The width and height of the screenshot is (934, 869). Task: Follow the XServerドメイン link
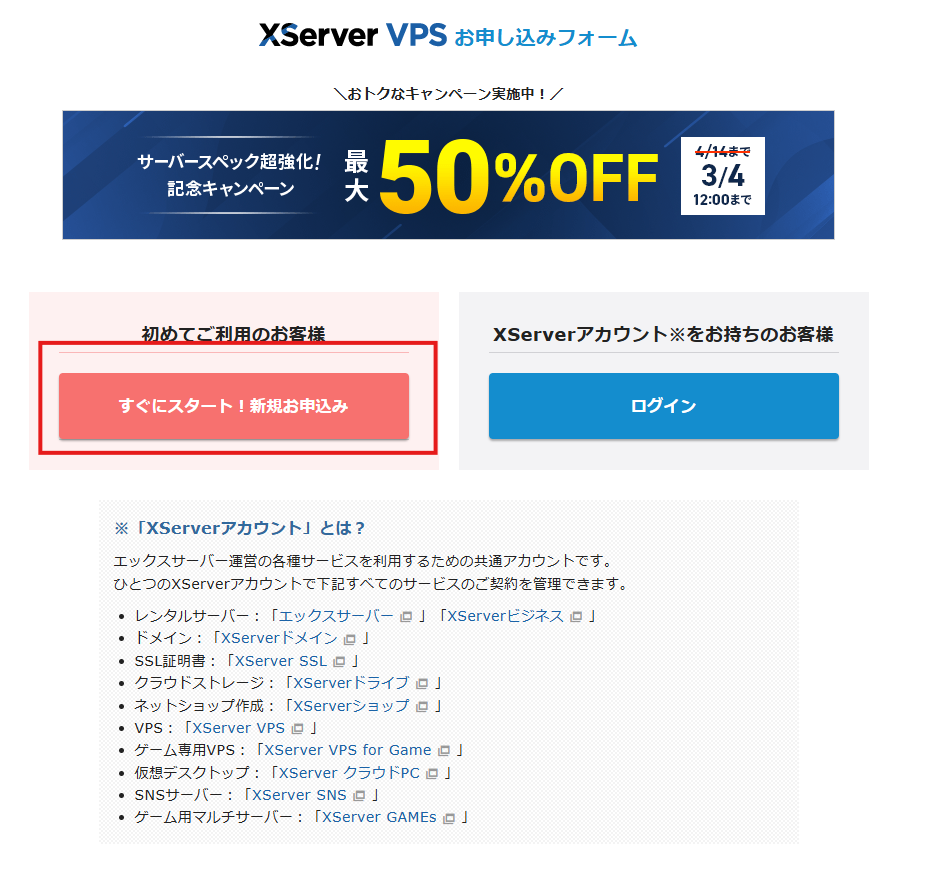click(279, 638)
